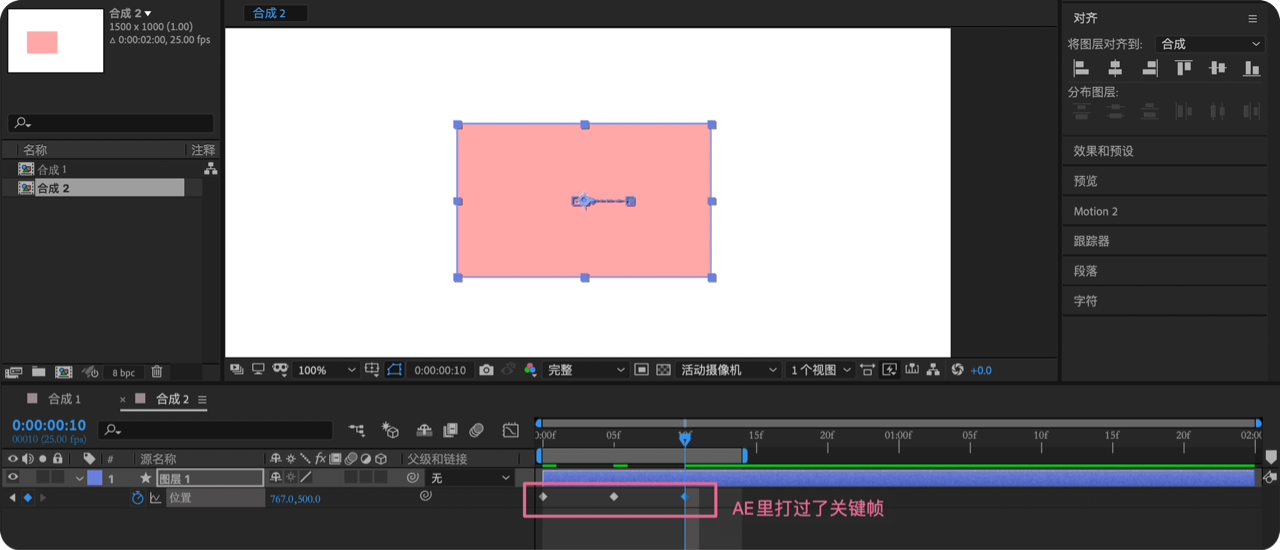The width and height of the screenshot is (1280, 550).
Task: Open the 对齐 panel menu
Action: coord(1253,18)
